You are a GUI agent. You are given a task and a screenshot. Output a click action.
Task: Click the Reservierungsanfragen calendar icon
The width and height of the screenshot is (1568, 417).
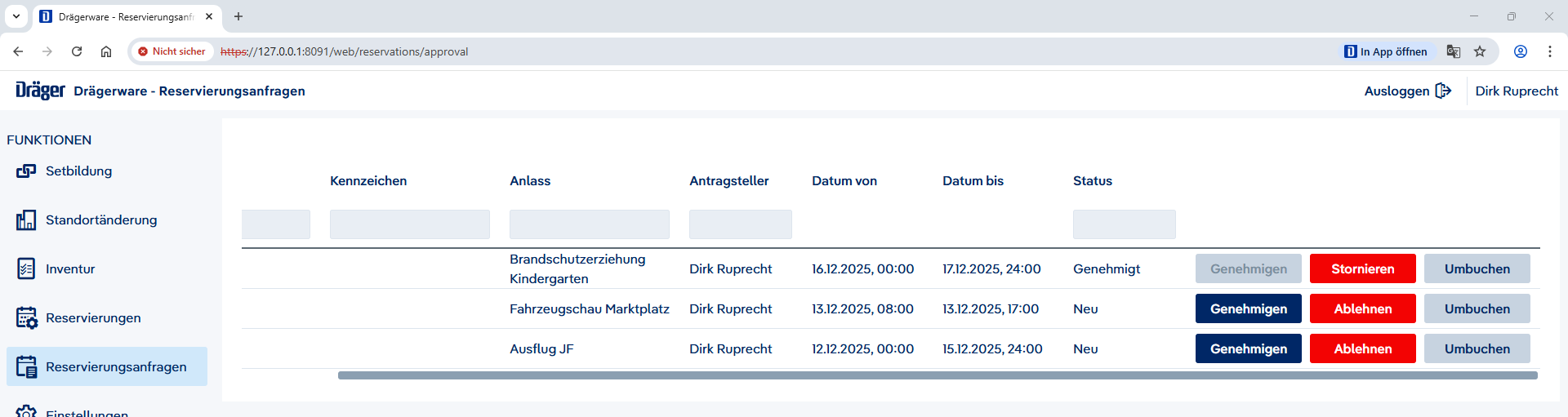point(26,367)
